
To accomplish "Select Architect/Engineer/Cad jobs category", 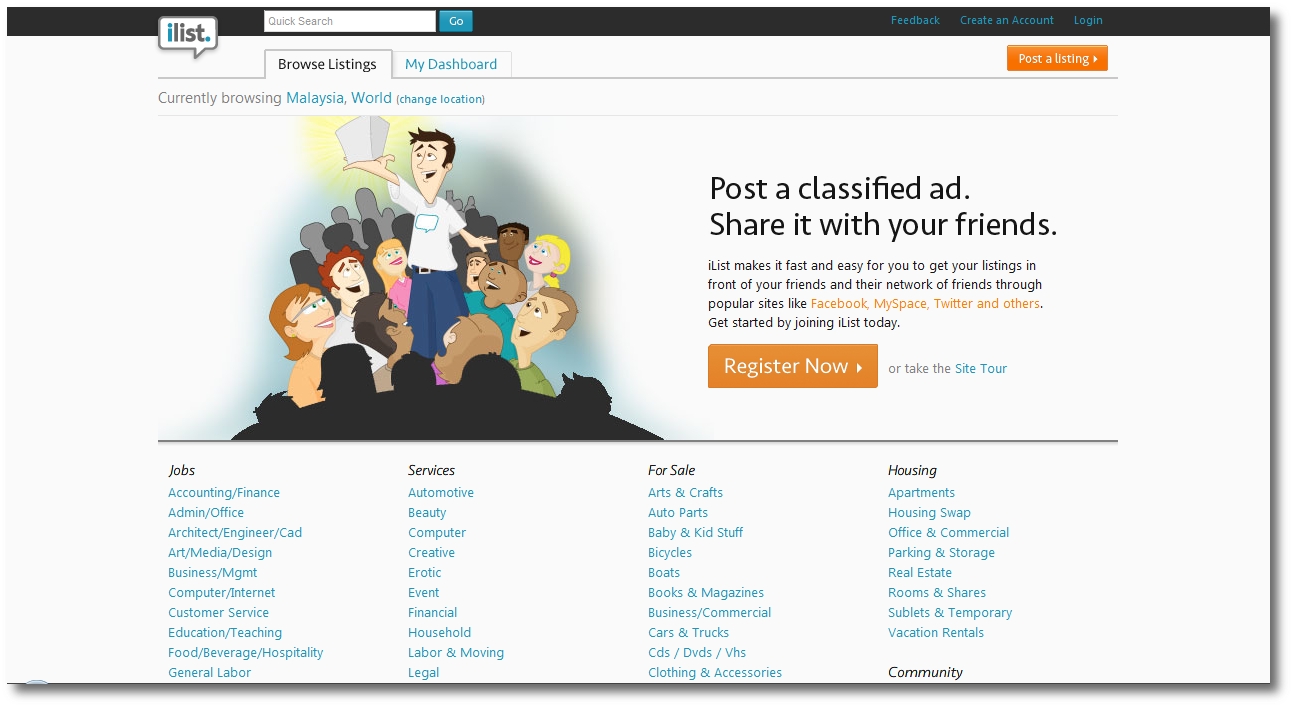I will [x=235, y=533].
